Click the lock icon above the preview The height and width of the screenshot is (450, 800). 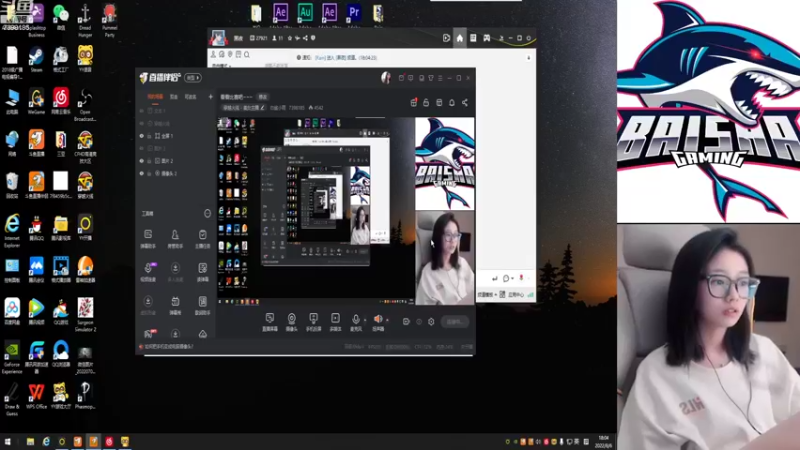coord(426,103)
